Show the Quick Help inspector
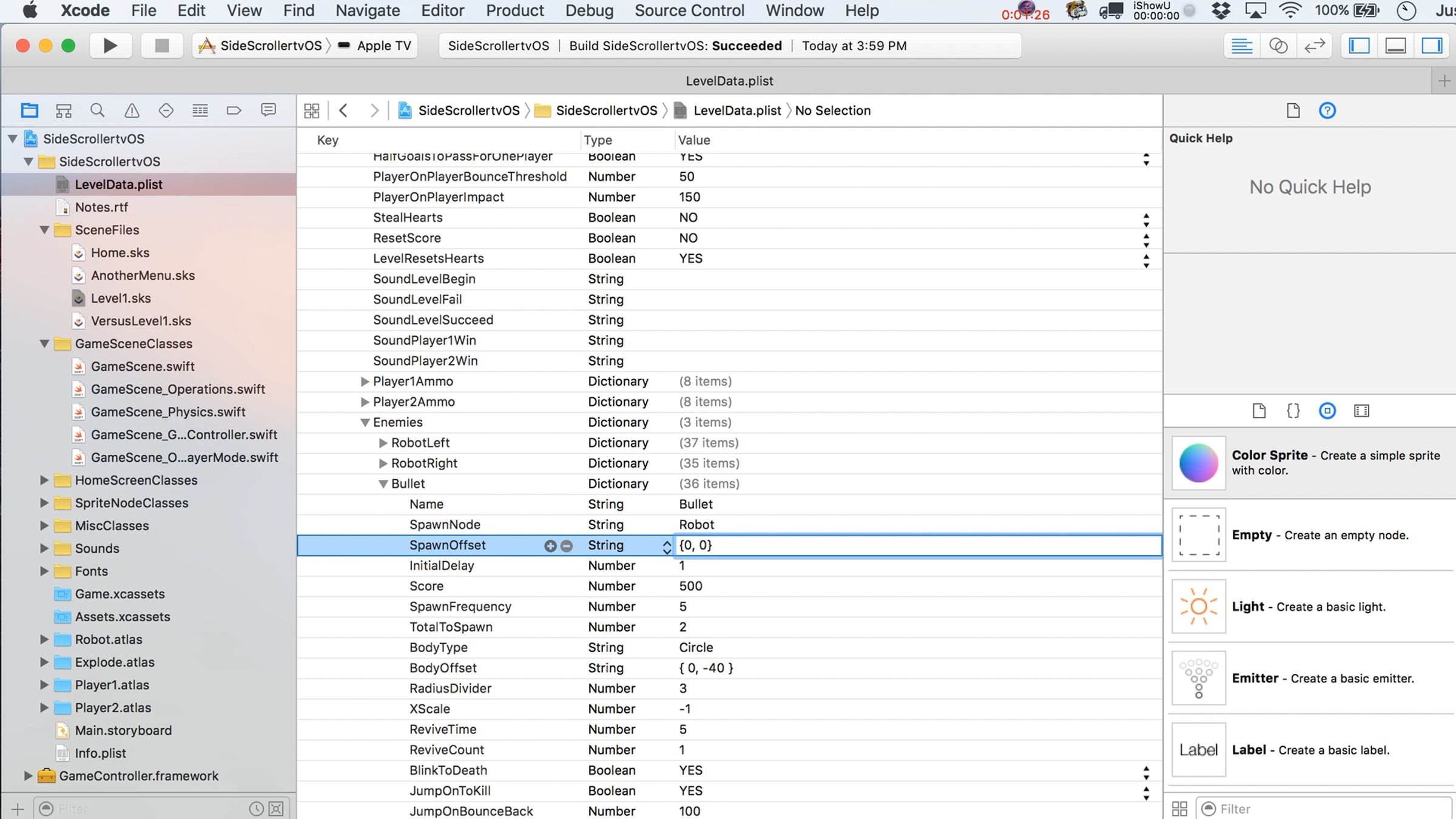The image size is (1456, 819). pyautogui.click(x=1327, y=110)
